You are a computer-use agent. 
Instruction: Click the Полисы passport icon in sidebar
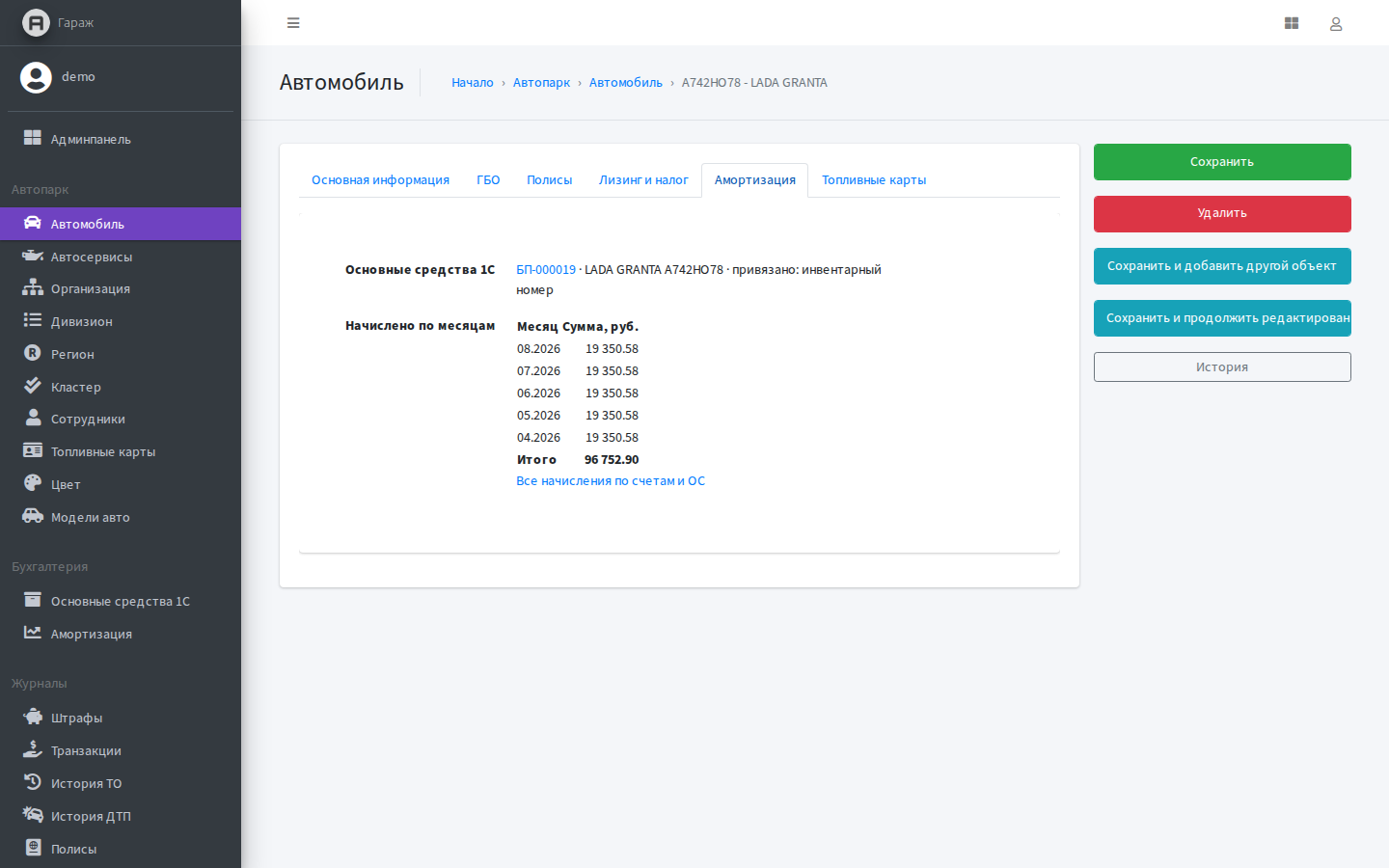[33, 848]
